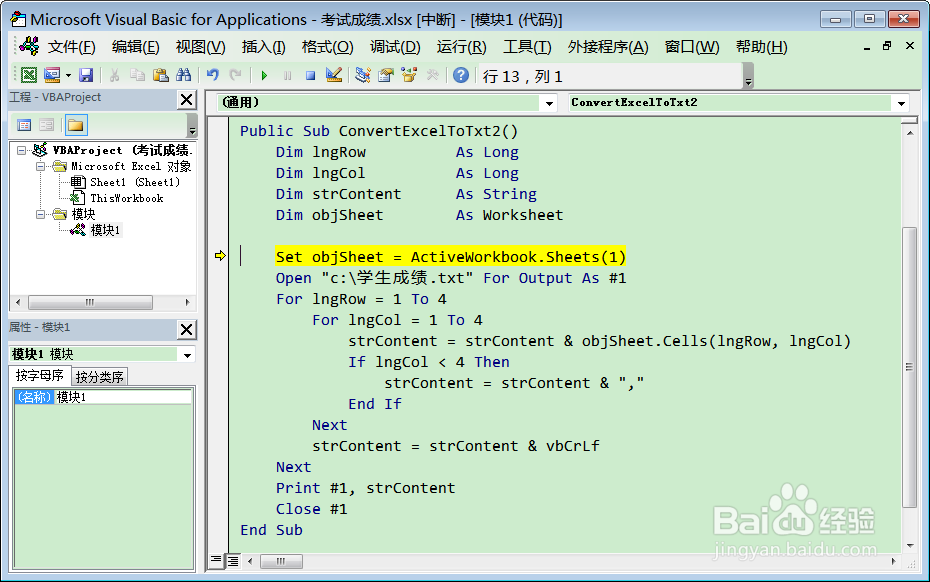Open the ConvertExcelToTxt2 procedure dropdown
Screen dimensions: 930x582
[x=901, y=103]
